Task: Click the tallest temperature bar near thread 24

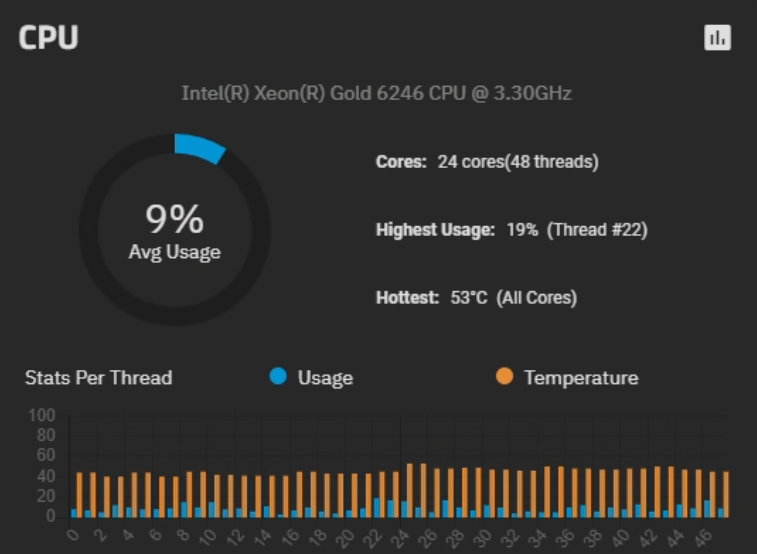Action: tap(410, 491)
